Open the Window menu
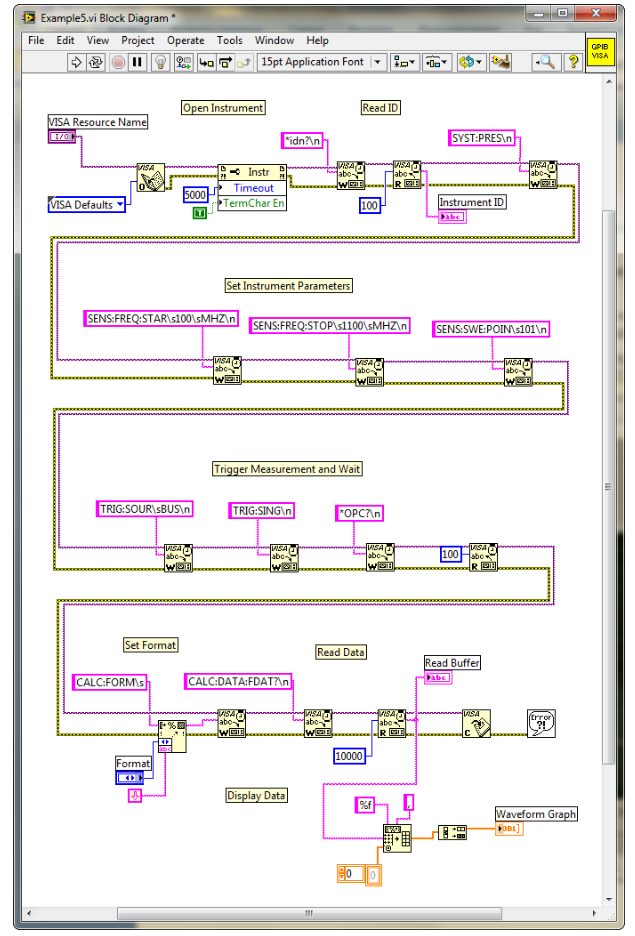This screenshot has height=936, width=635. (274, 41)
